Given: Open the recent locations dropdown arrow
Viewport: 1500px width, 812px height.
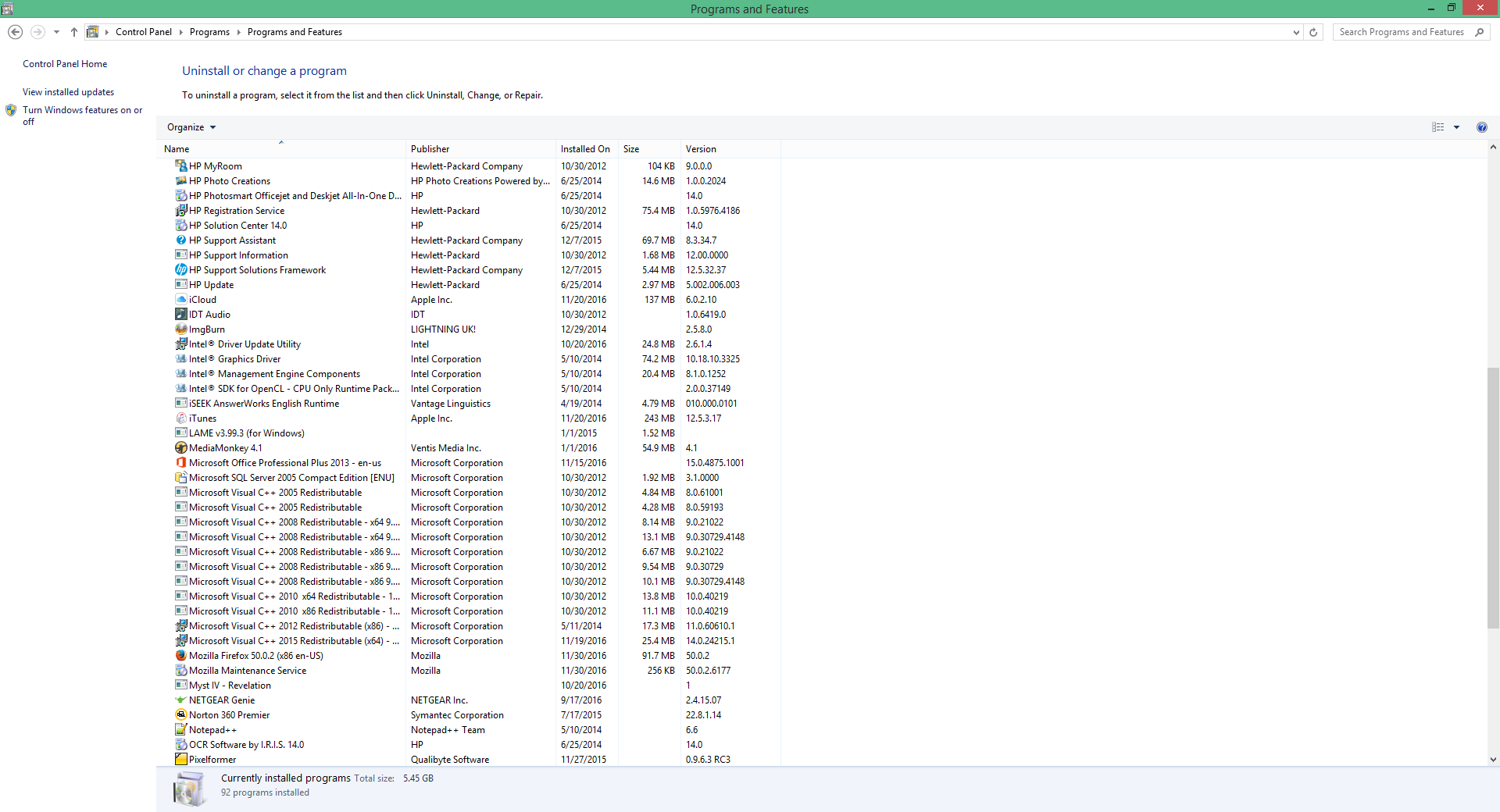Looking at the screenshot, I should [x=56, y=32].
